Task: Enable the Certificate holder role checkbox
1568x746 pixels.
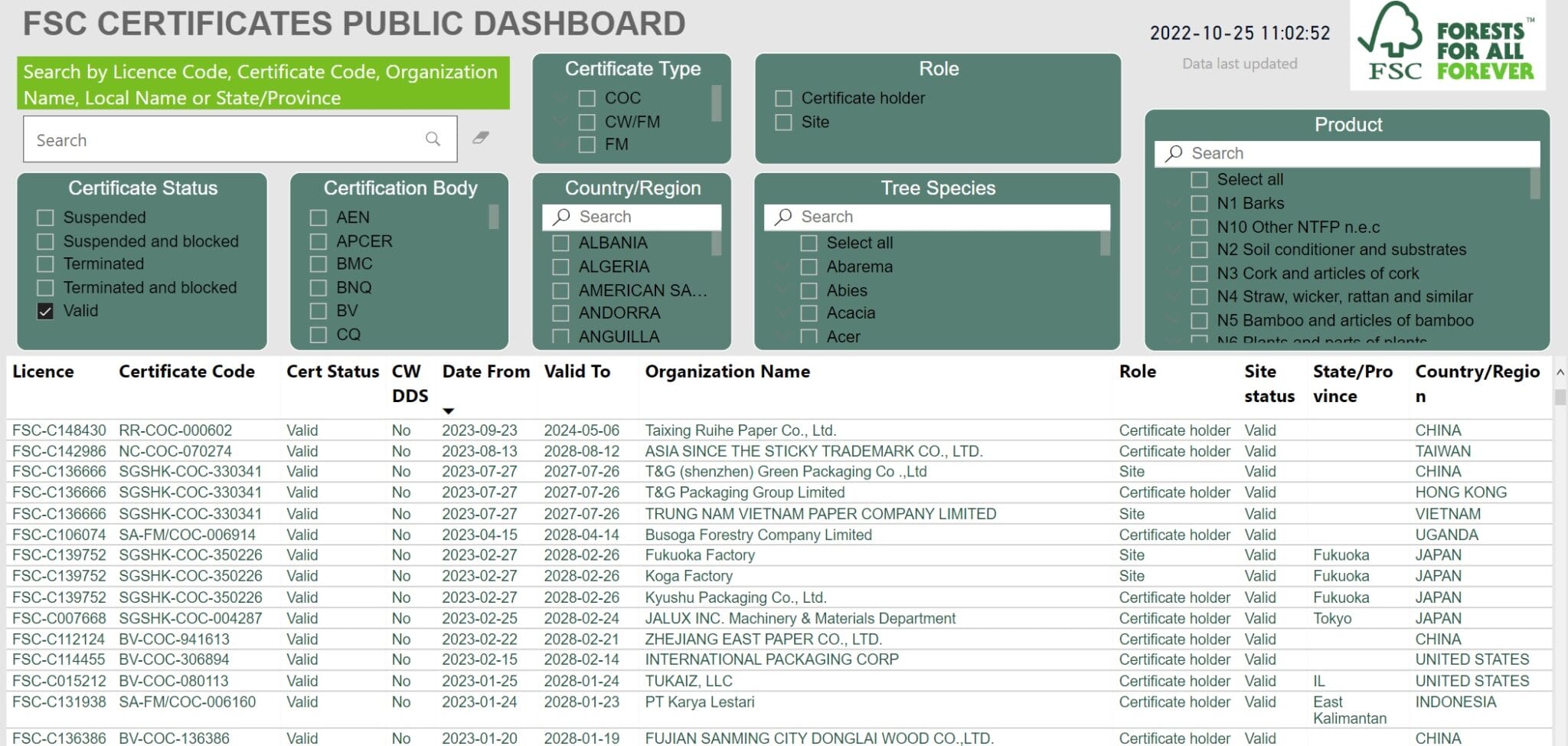Action: [783, 99]
